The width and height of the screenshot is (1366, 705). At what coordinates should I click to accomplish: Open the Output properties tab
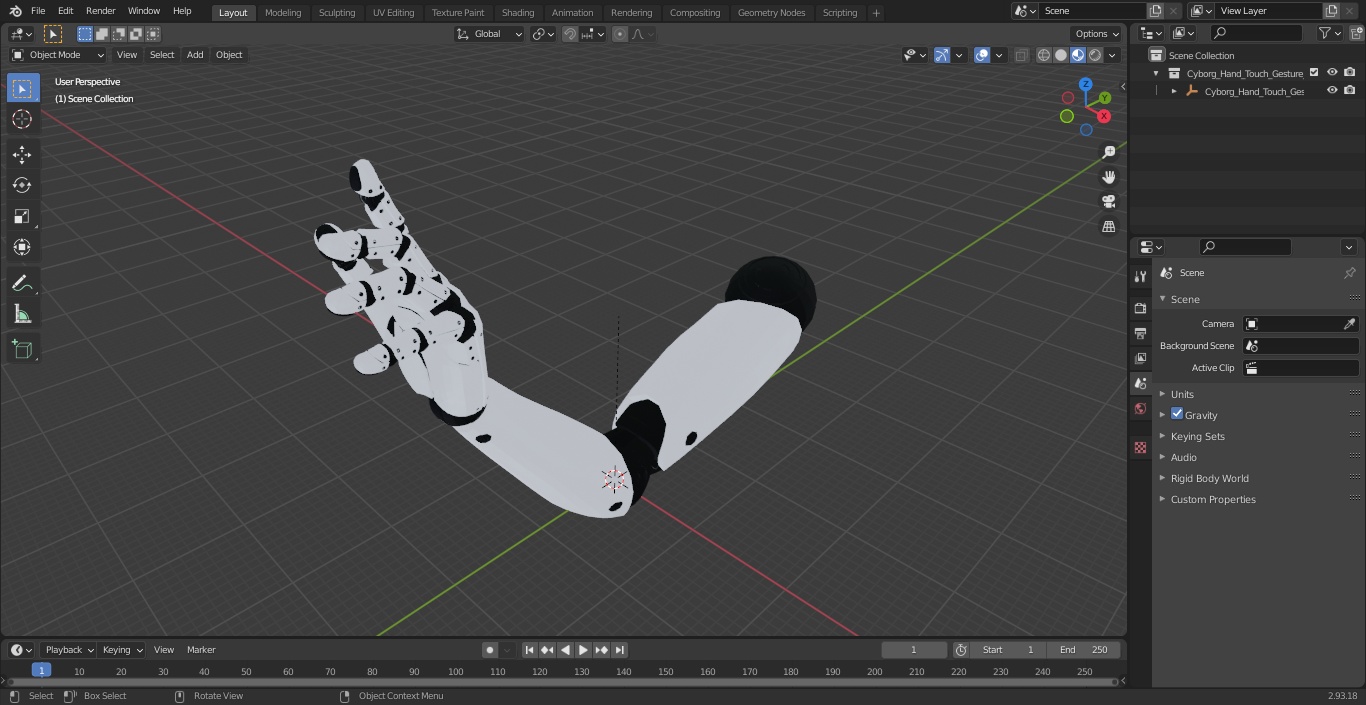(x=1140, y=333)
